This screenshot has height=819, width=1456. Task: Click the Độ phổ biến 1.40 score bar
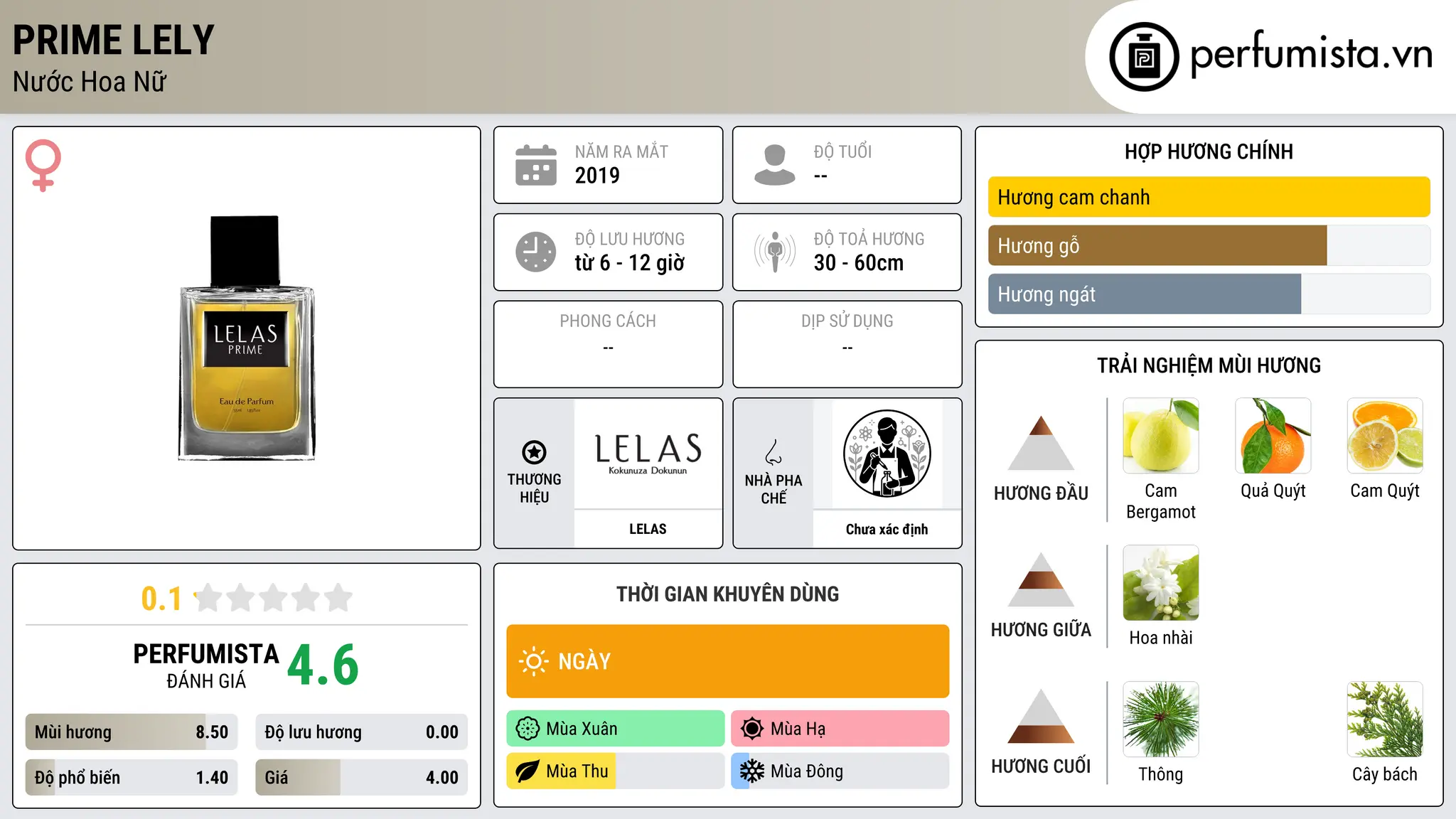[132, 777]
